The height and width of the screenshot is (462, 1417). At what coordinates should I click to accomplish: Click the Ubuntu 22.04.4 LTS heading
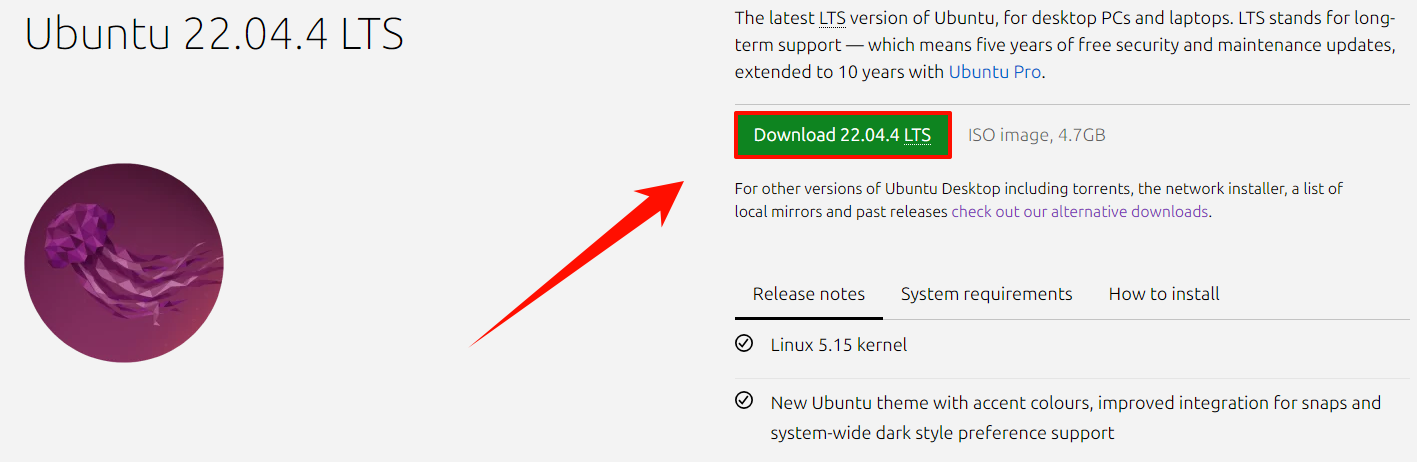point(214,35)
